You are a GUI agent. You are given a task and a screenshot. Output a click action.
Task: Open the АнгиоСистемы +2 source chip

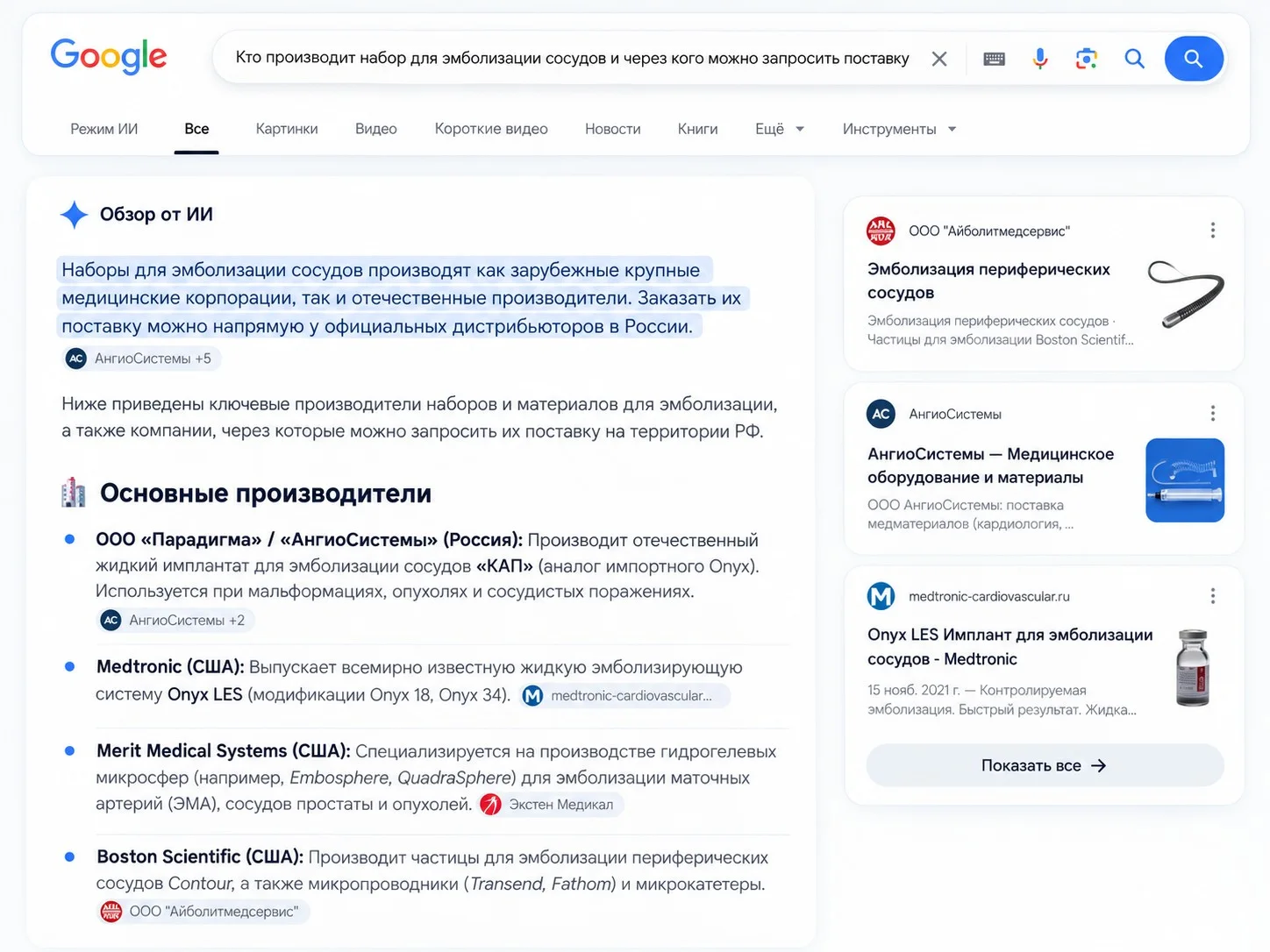click(x=175, y=621)
